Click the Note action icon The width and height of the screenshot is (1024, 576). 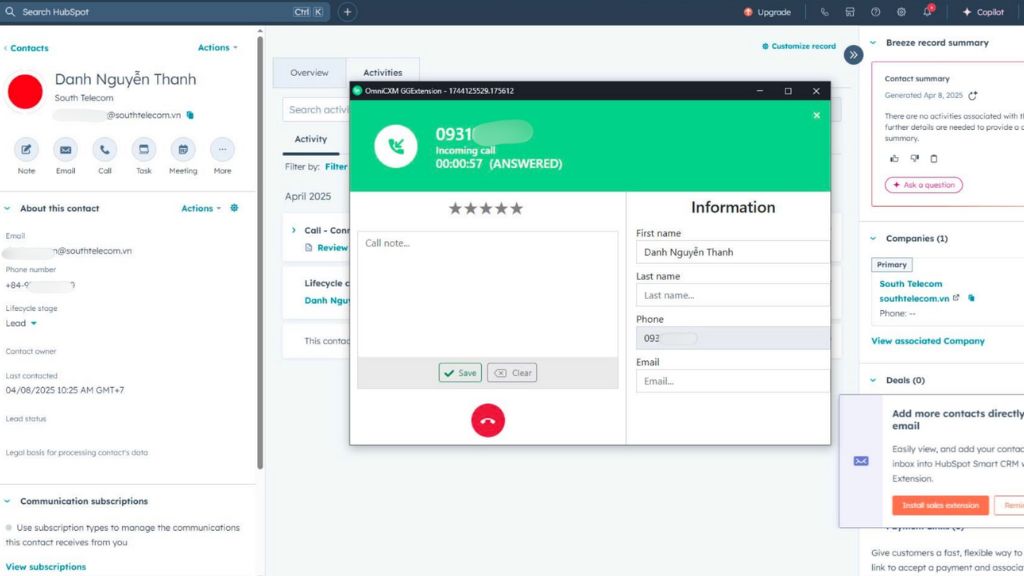pyautogui.click(x=26, y=150)
